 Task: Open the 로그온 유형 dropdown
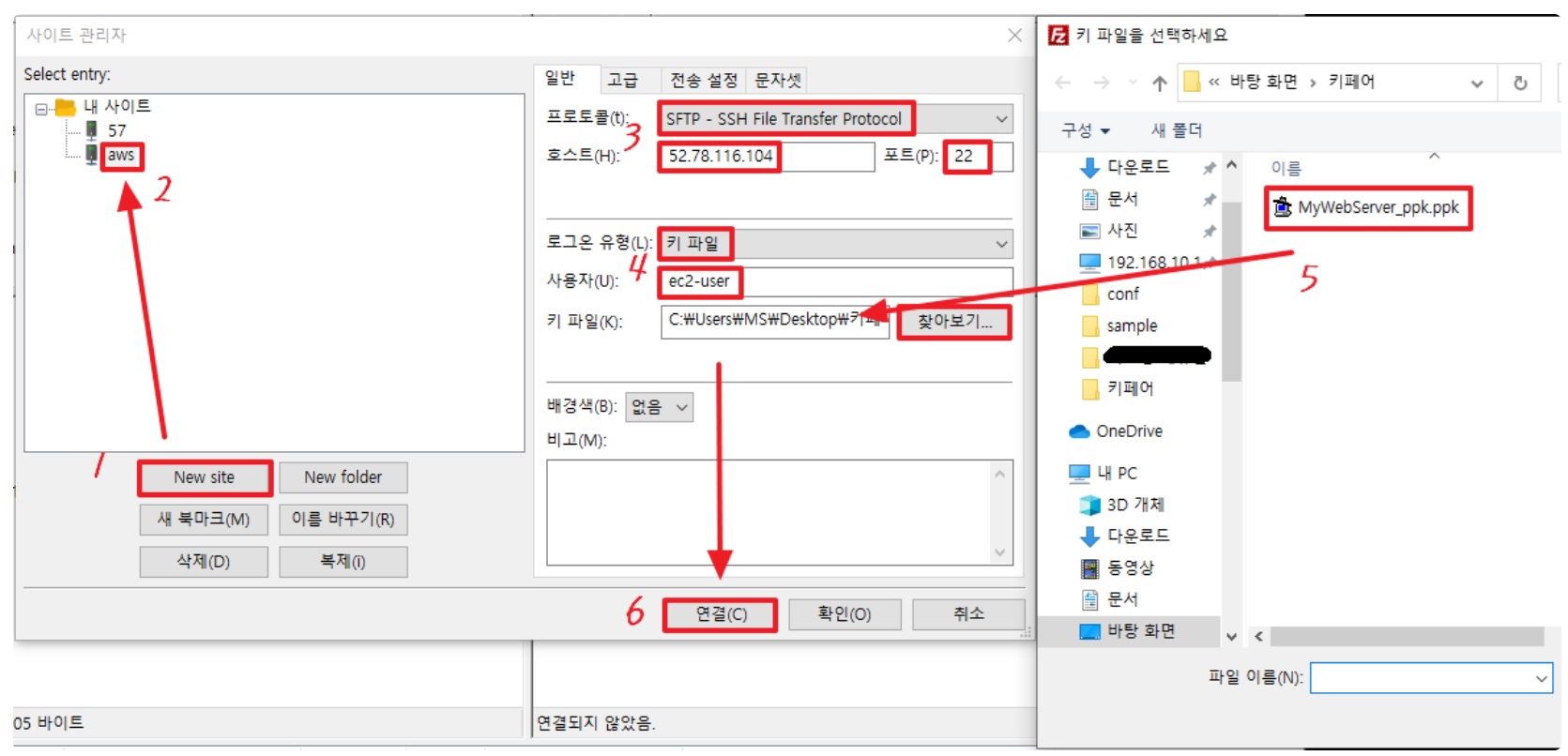pyautogui.click(x=837, y=244)
